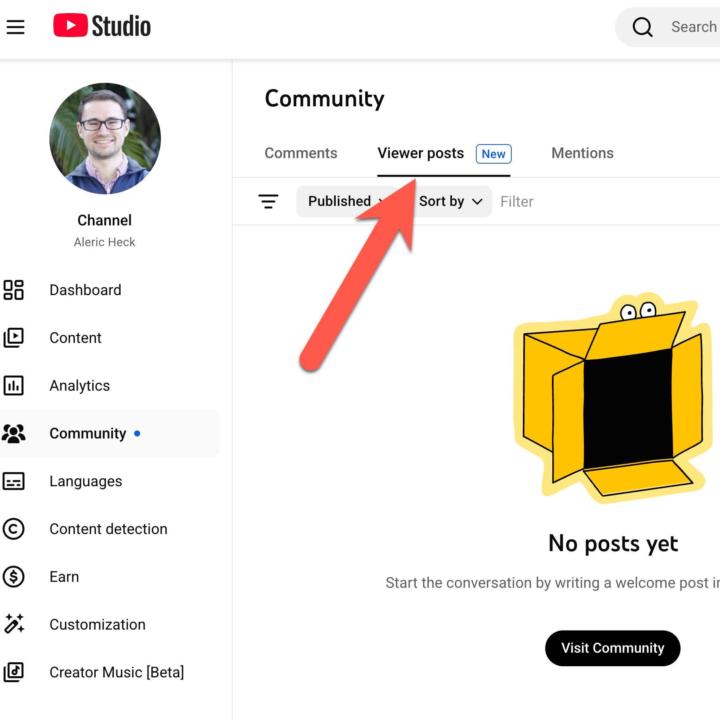Screen dimensions: 720x720
Task: Click the Filter text field
Action: tap(517, 202)
